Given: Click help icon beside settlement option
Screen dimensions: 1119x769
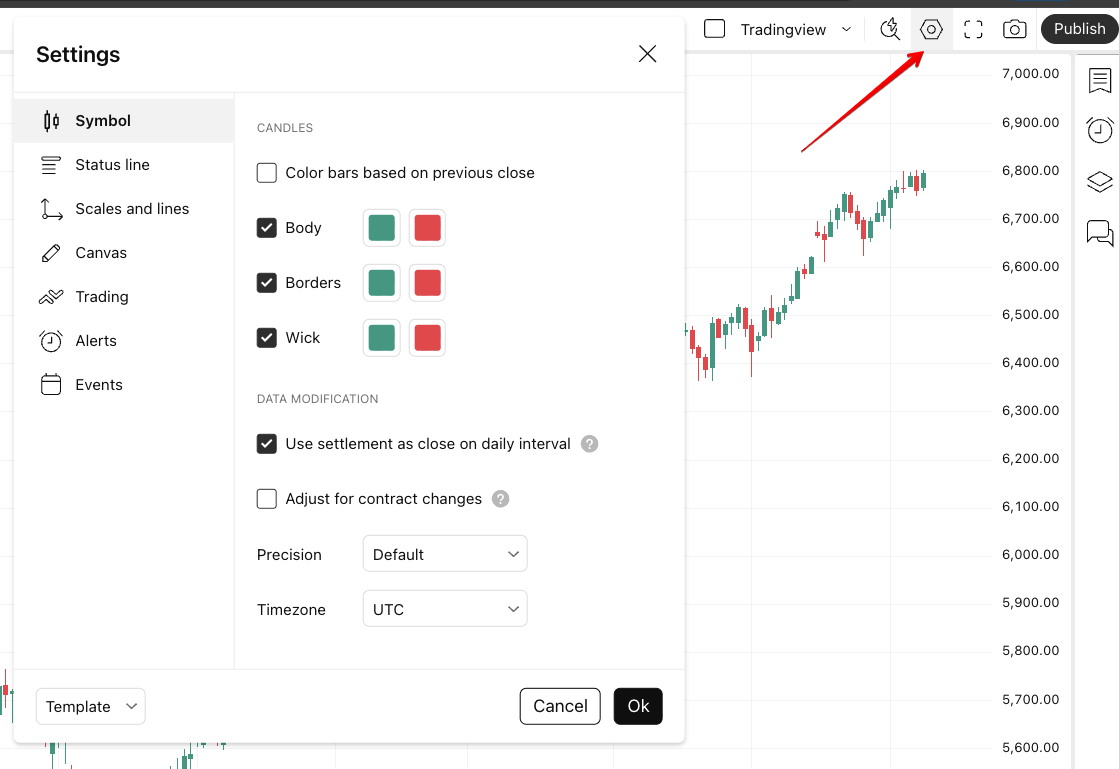Looking at the screenshot, I should click(x=590, y=444).
